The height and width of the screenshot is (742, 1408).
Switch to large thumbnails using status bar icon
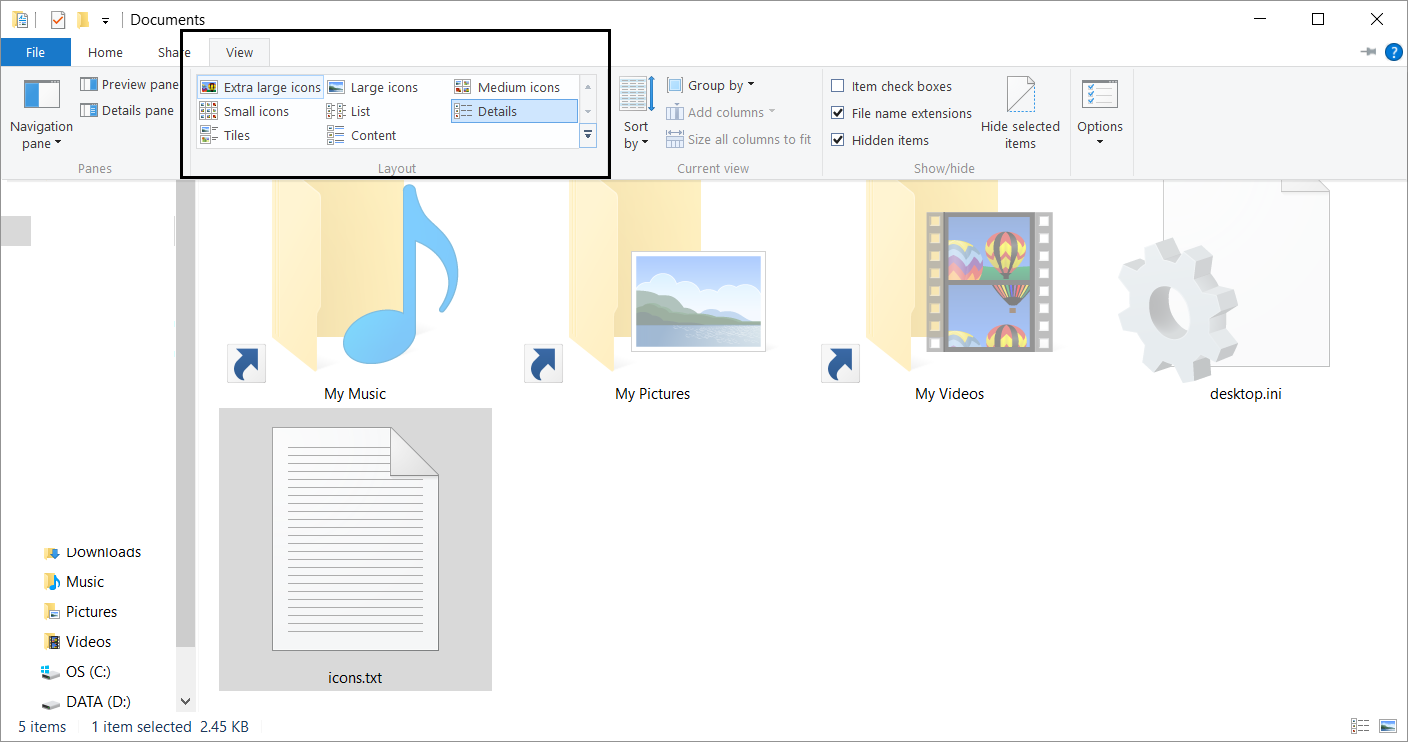tap(1388, 726)
